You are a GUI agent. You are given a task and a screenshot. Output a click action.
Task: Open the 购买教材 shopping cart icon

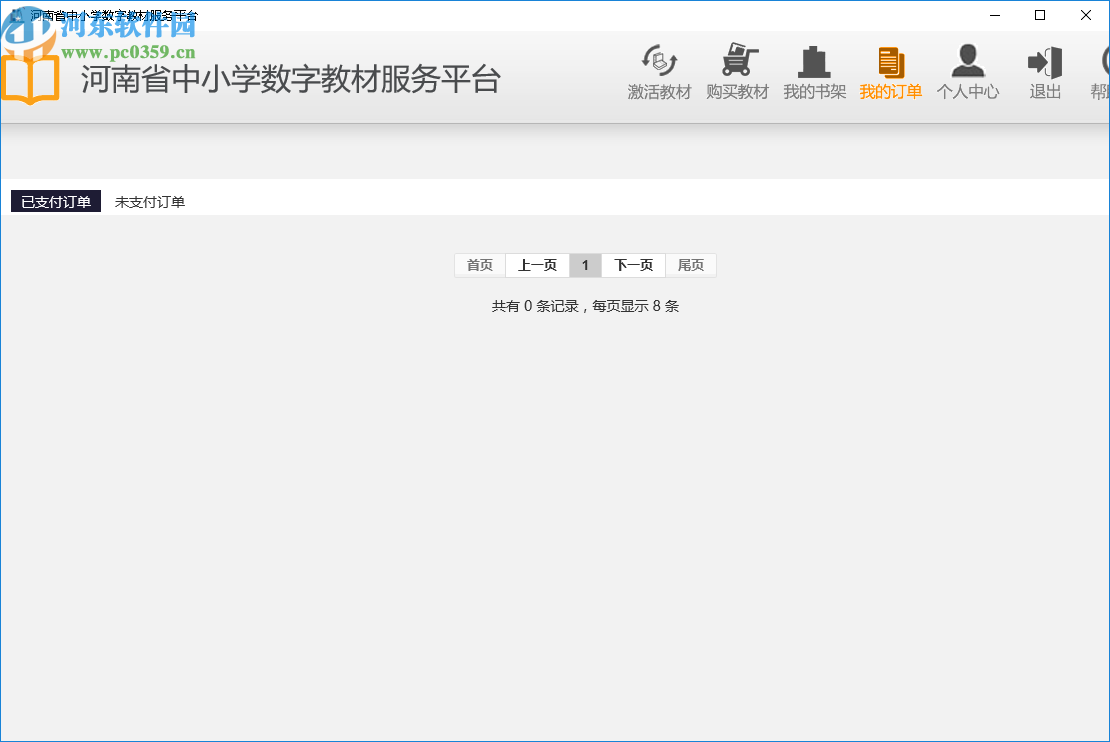click(738, 70)
